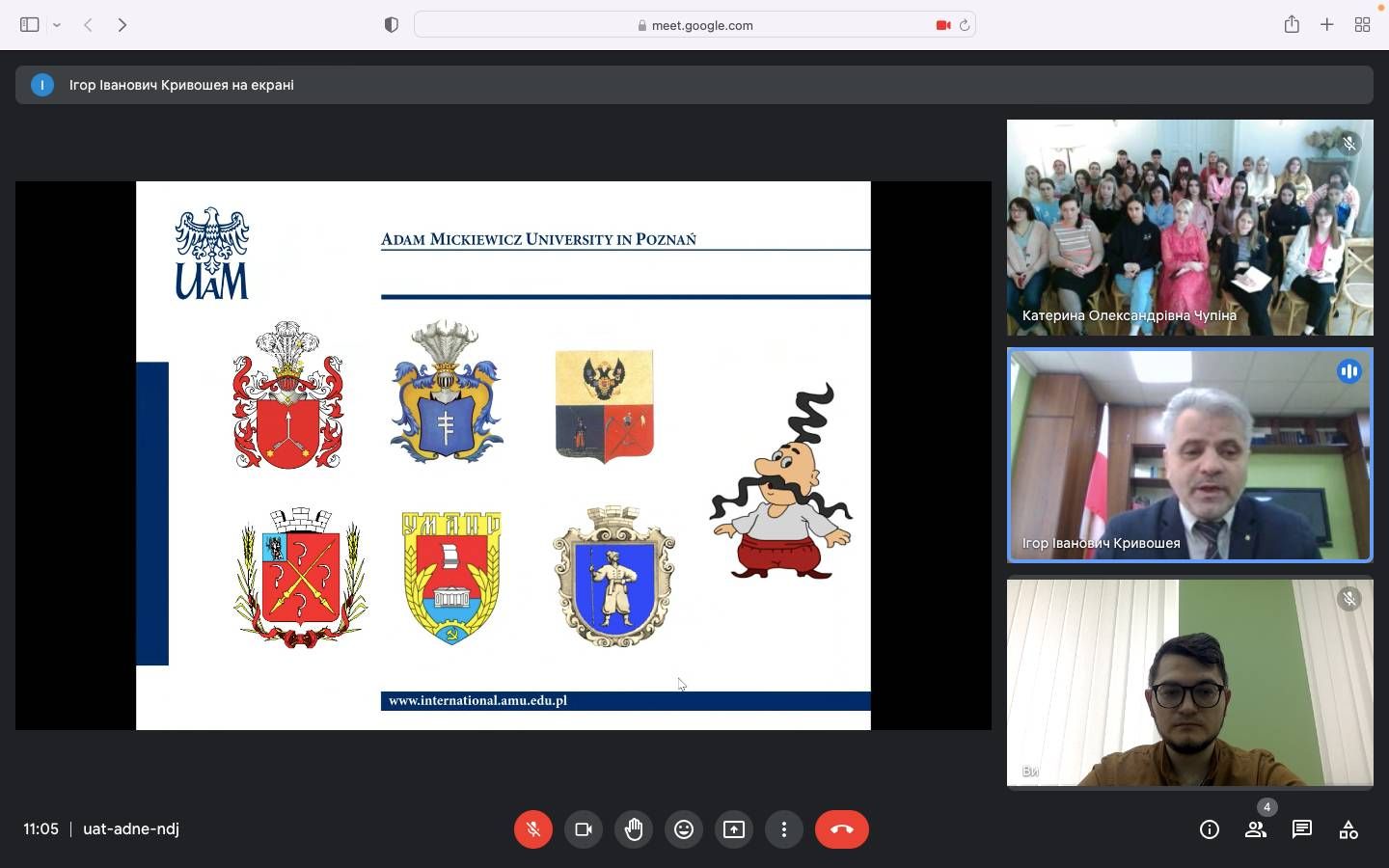Select your own video tile
1389x868 pixels.
coord(1190,683)
